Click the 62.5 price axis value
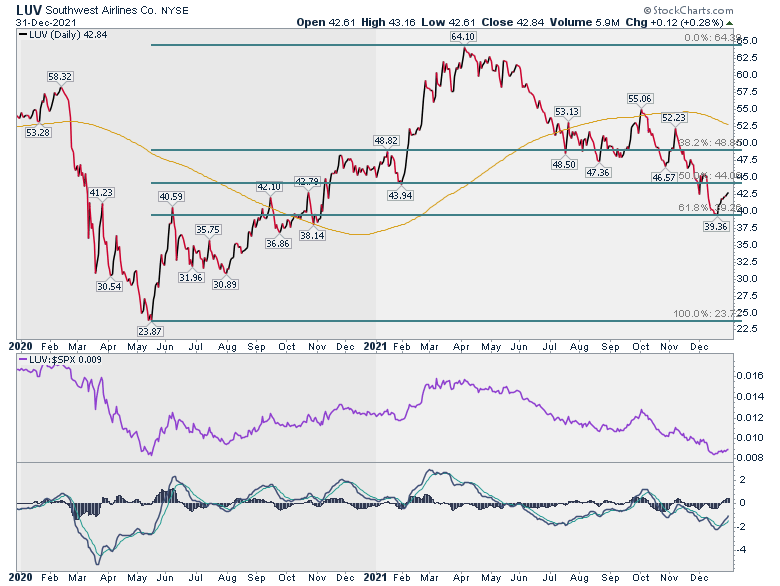Image resolution: width=780 pixels, height=586 pixels. click(x=746, y=58)
